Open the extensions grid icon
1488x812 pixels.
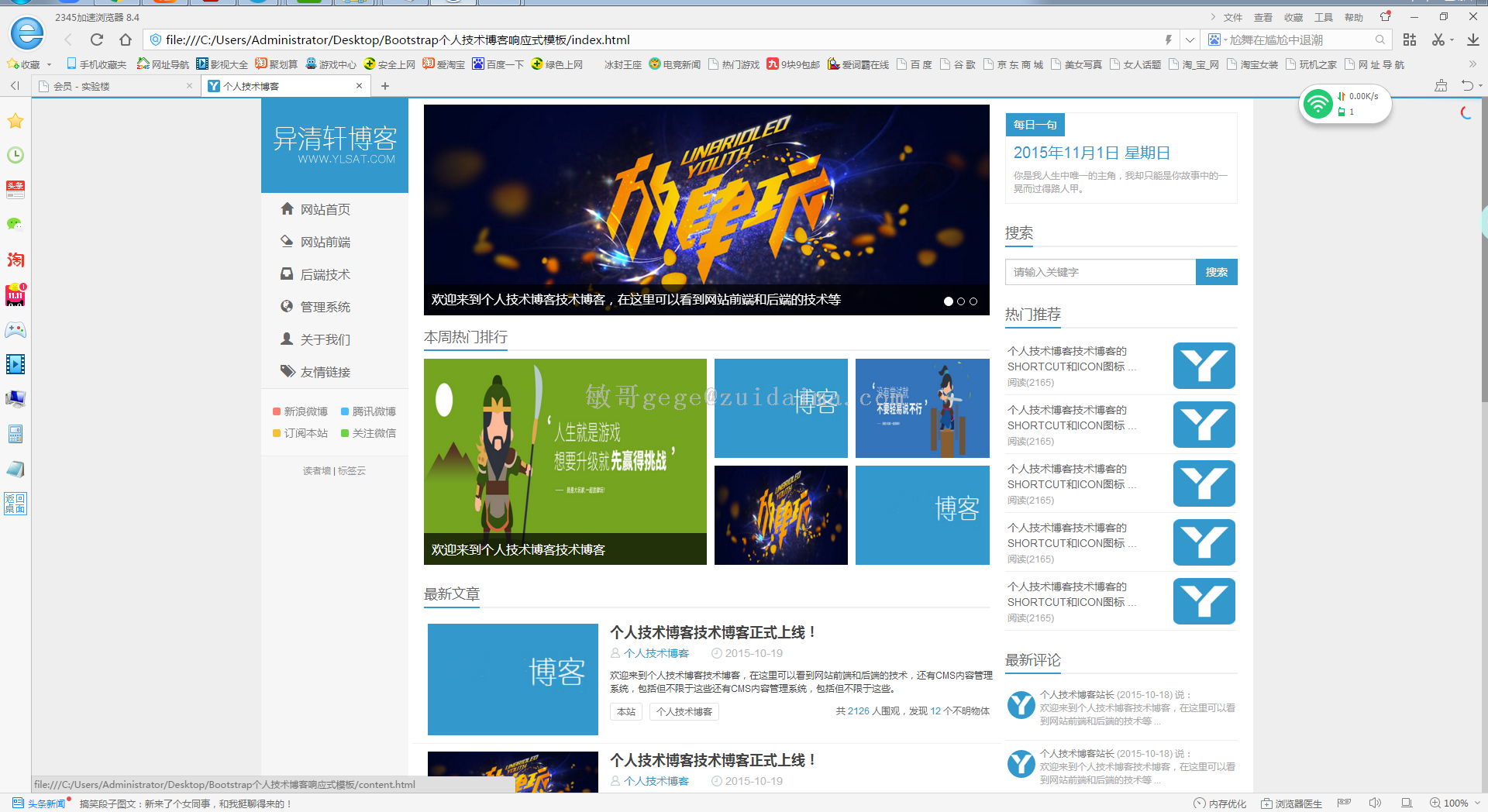(x=1410, y=40)
